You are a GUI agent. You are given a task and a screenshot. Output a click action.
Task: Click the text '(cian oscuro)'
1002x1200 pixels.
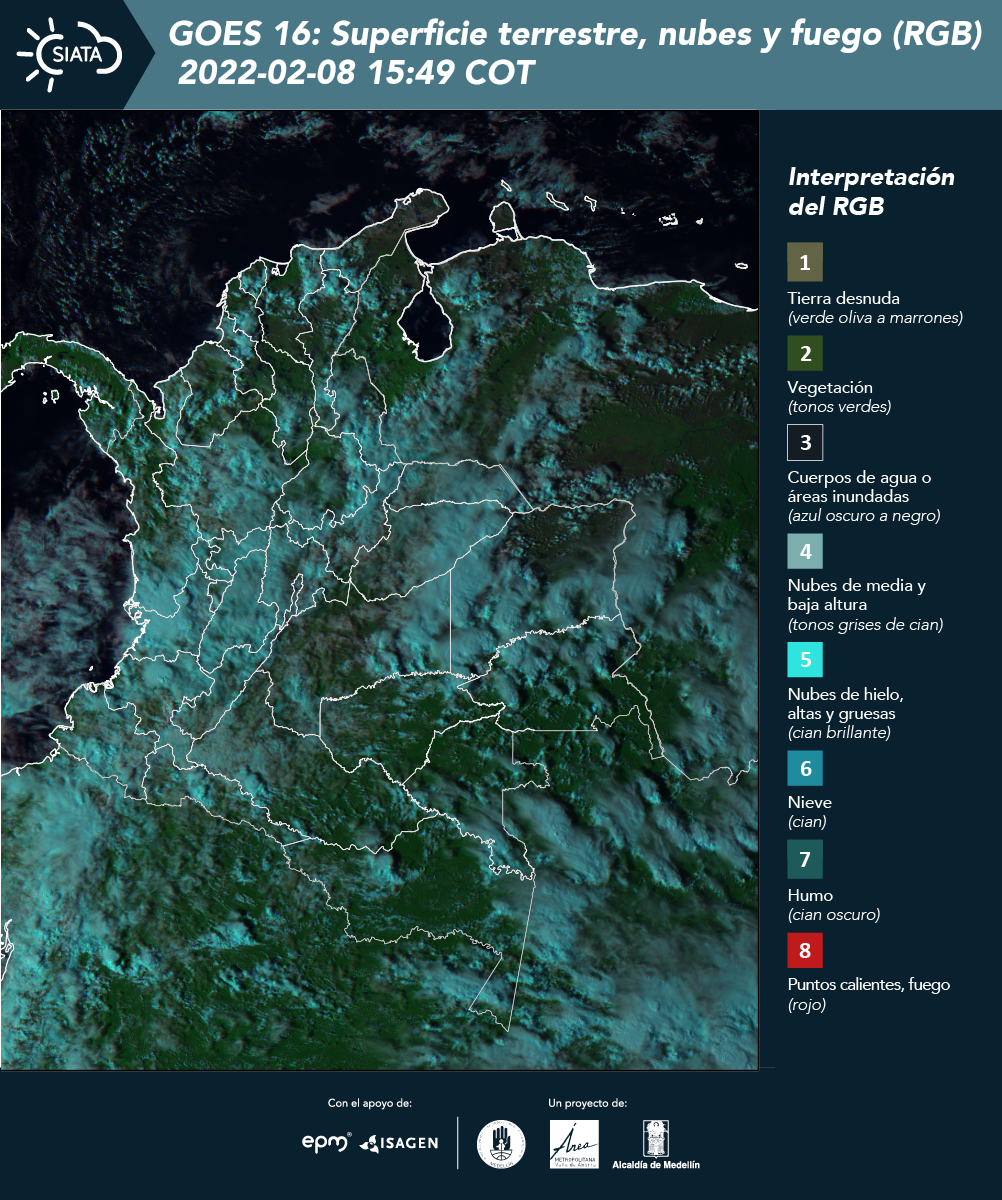(x=834, y=915)
